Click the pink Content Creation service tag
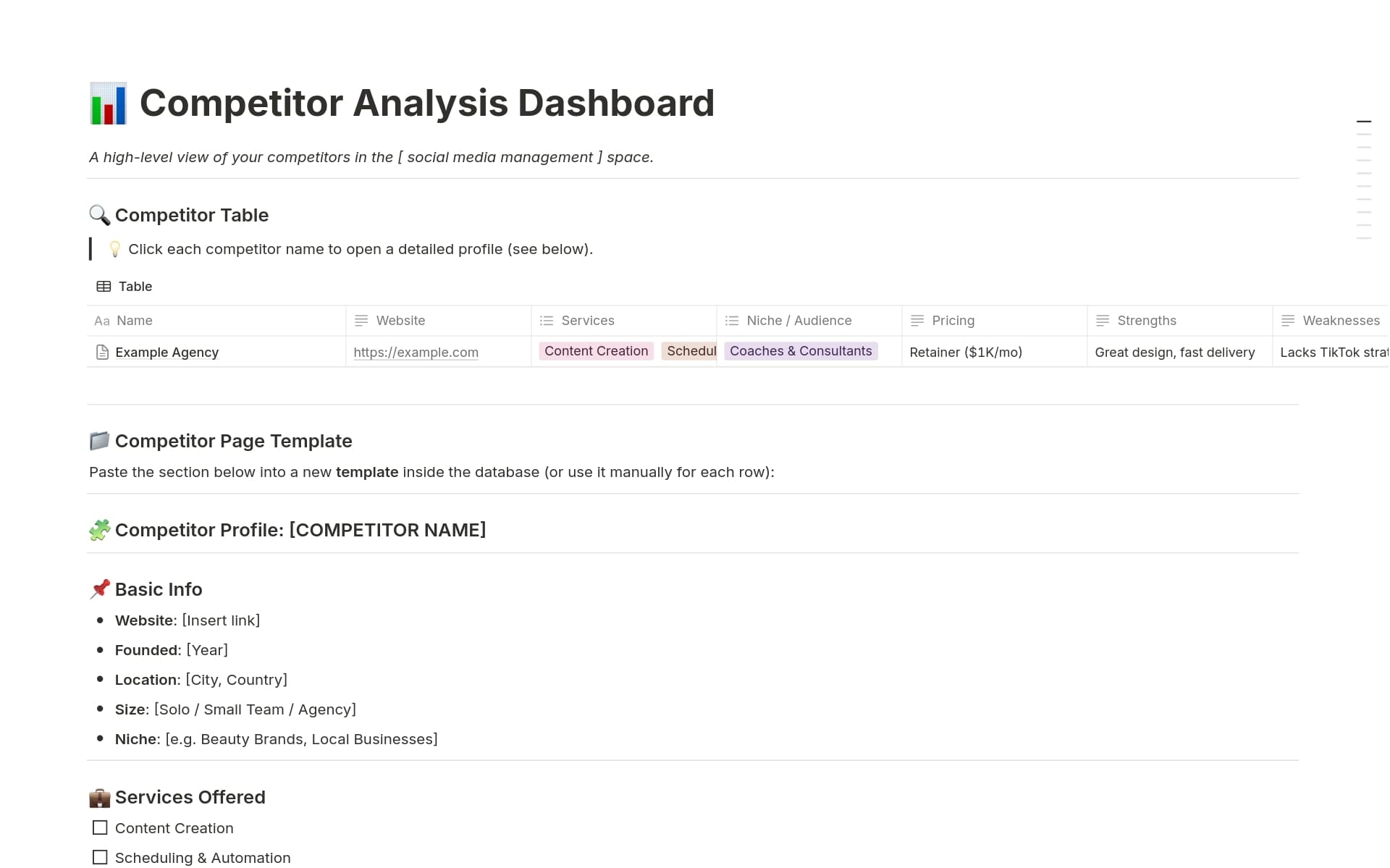Viewport: 1390px width, 868px height. click(x=596, y=351)
